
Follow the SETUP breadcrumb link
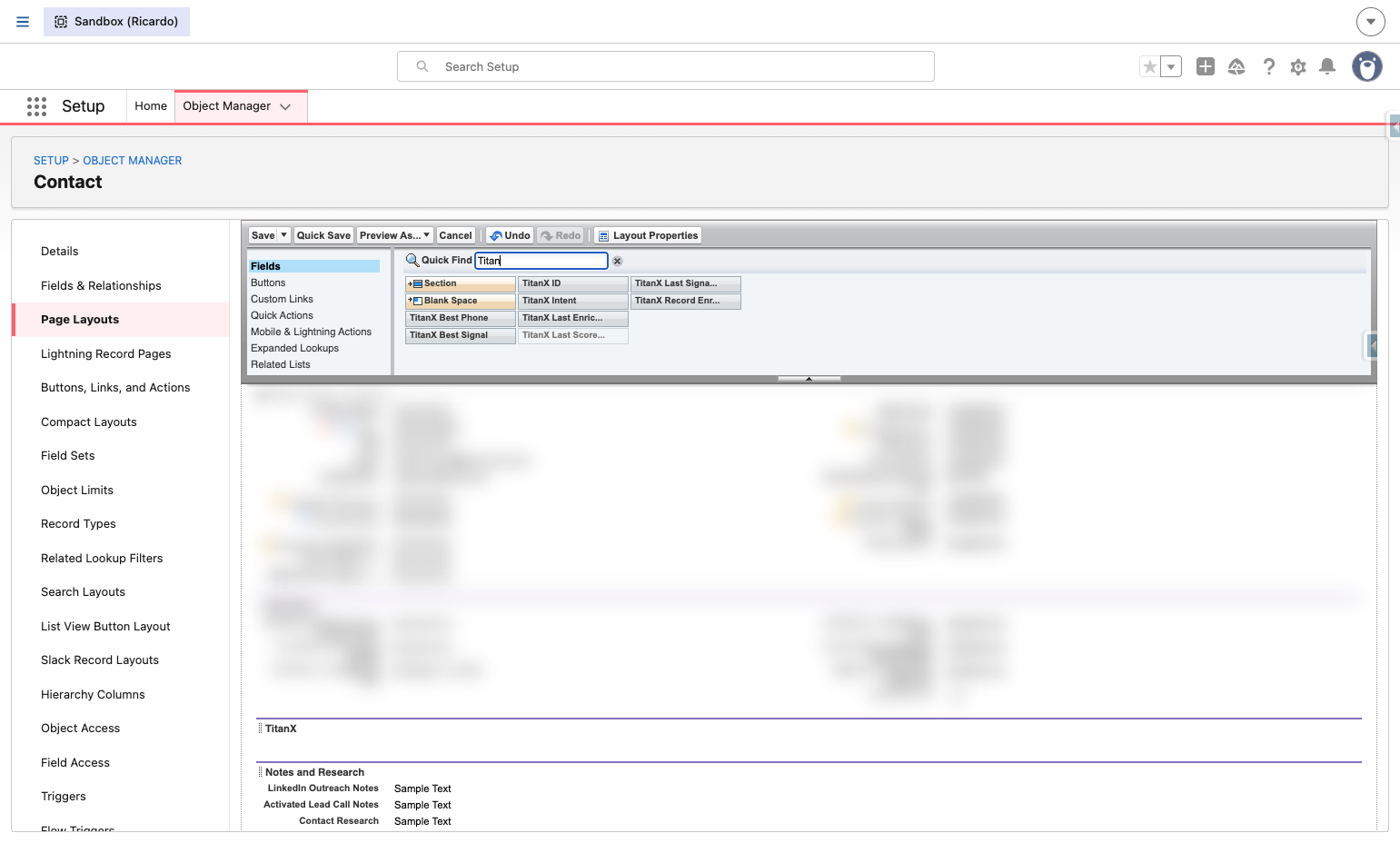[51, 161]
